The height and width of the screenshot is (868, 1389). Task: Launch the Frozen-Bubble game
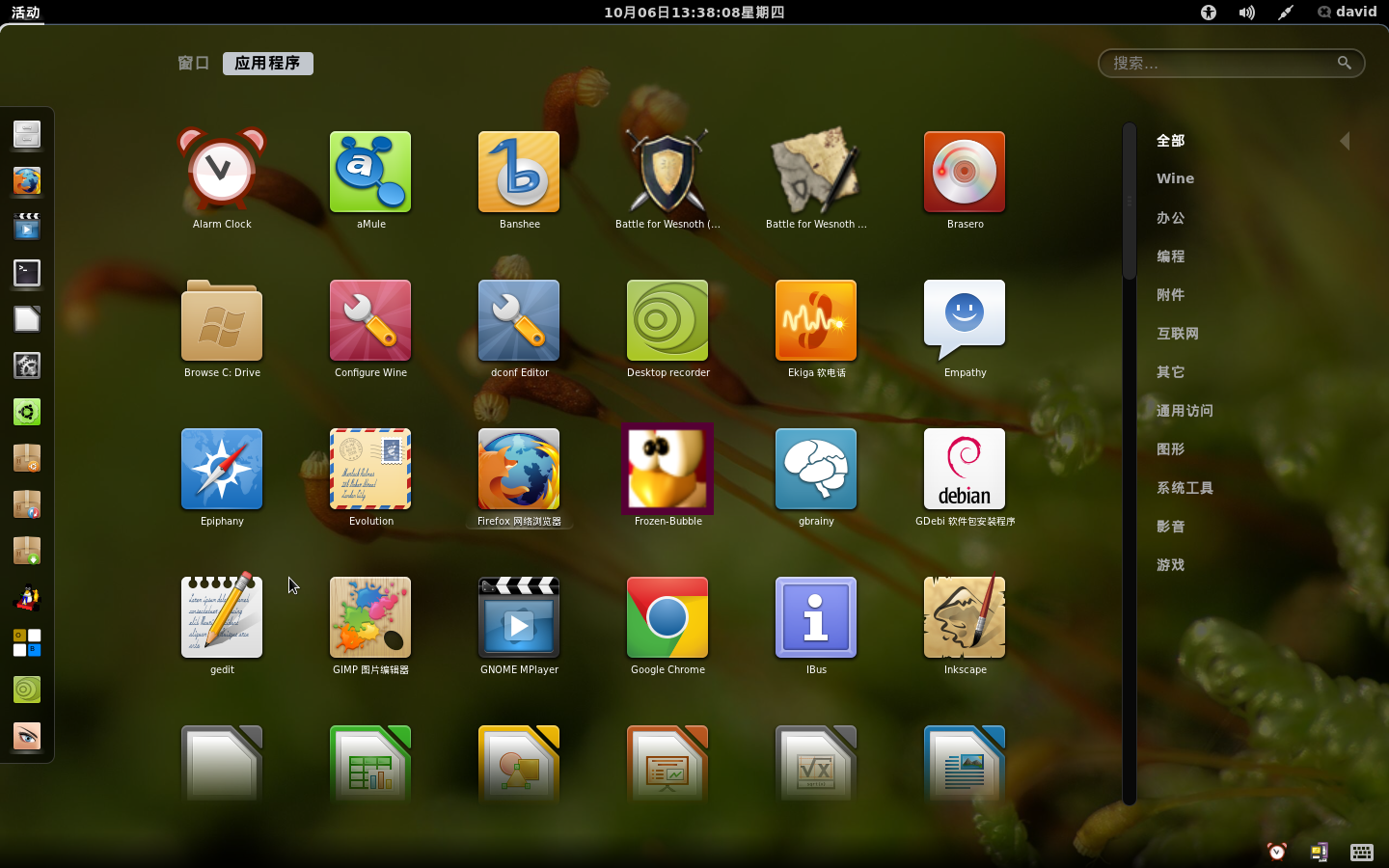[667, 469]
